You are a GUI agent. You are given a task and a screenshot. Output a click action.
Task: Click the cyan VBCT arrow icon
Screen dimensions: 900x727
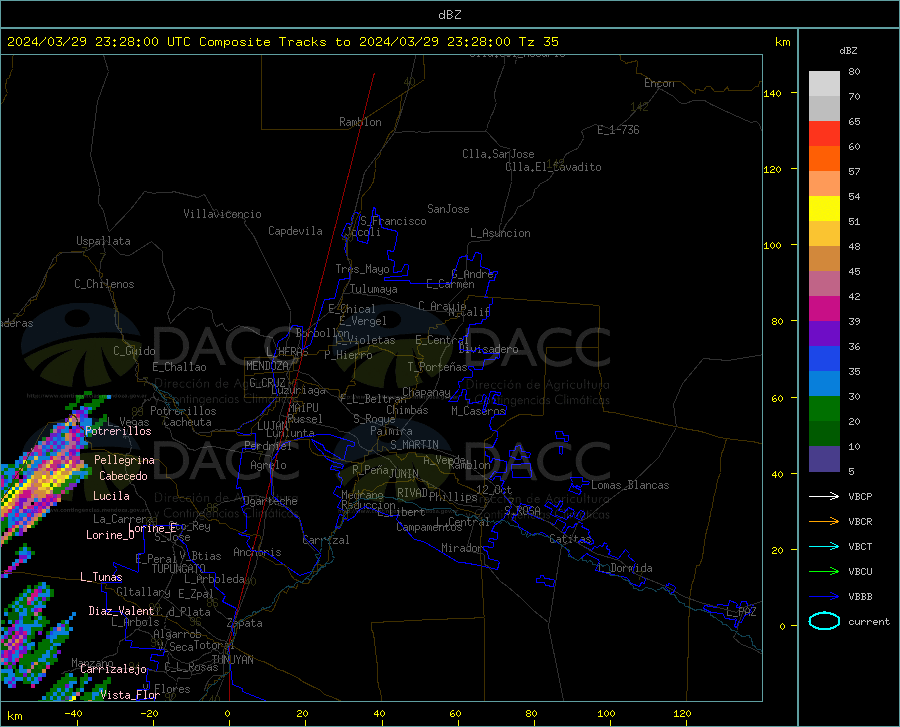[824, 546]
